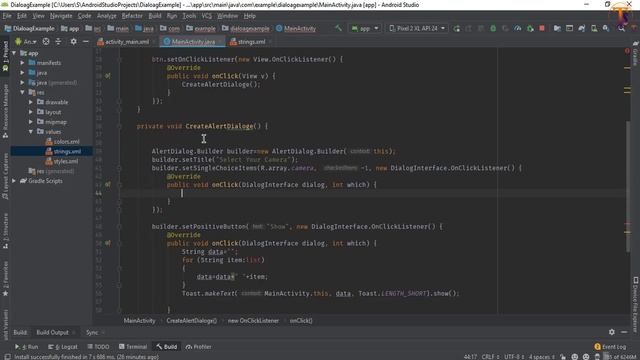Toggle the Structure side tab
This screenshot has height=360, width=640.
click(5, 231)
